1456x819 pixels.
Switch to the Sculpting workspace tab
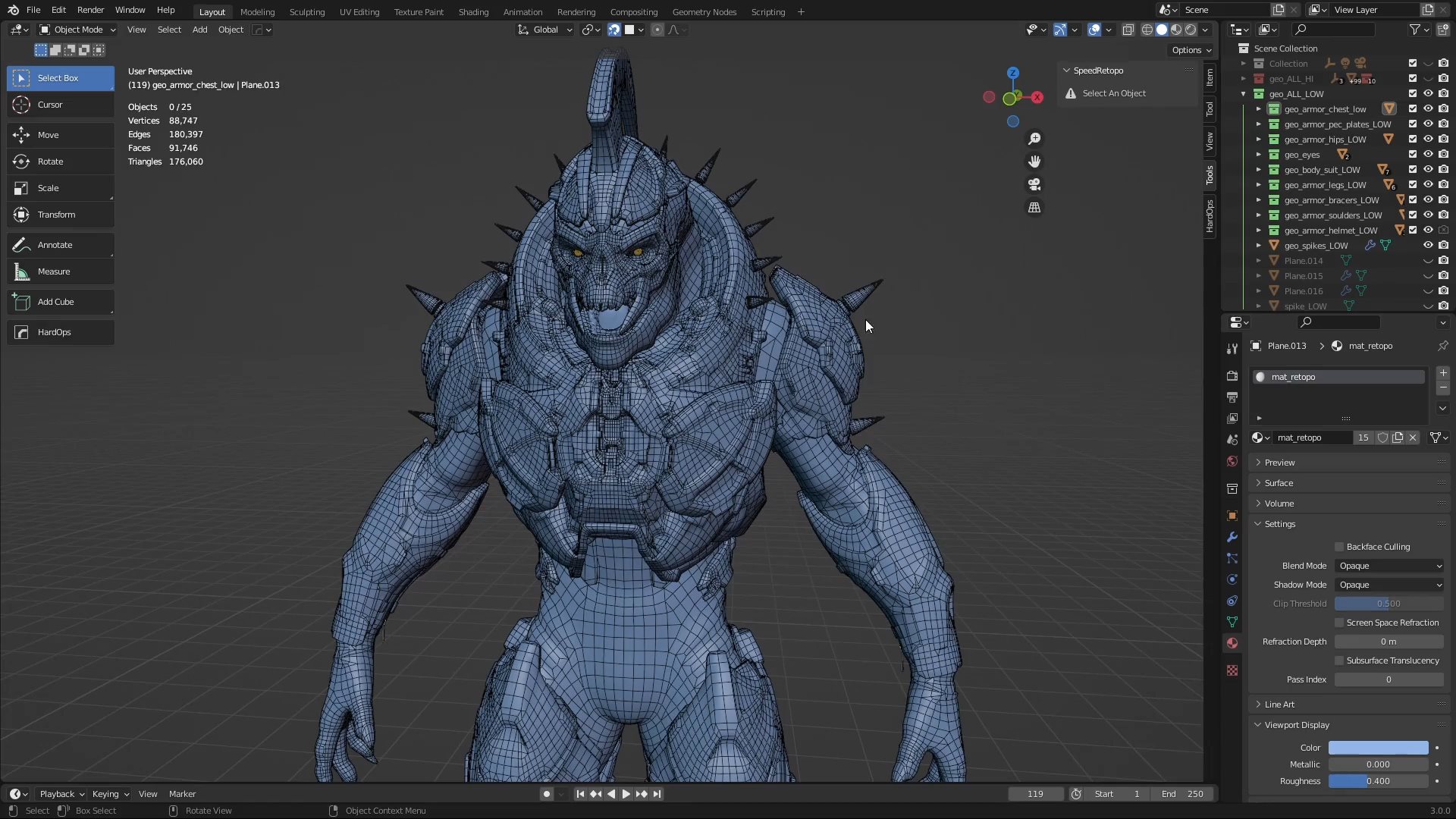click(x=307, y=11)
